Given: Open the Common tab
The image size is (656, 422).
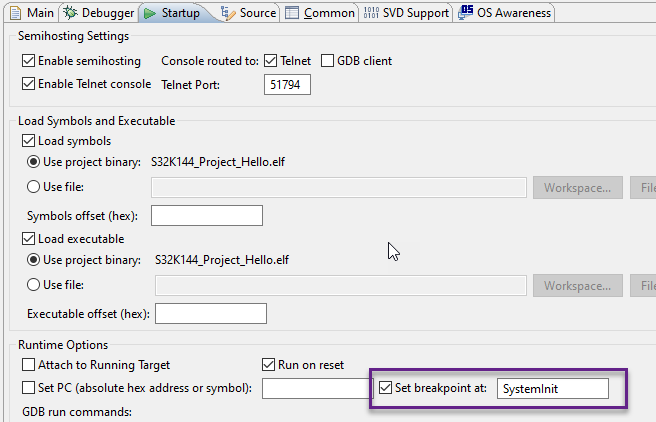Looking at the screenshot, I should 319,13.
